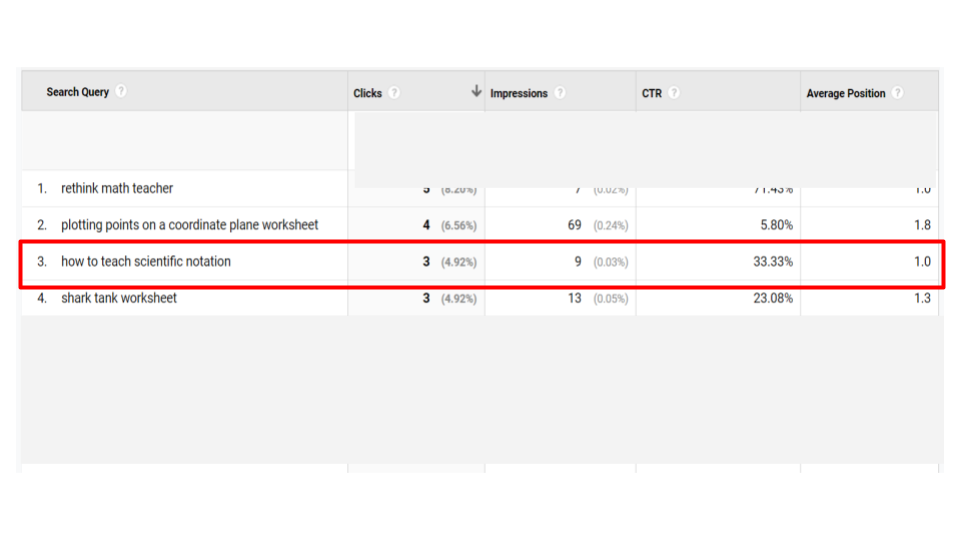
Task: Click the help icon next to Search Query
Action: point(121,92)
